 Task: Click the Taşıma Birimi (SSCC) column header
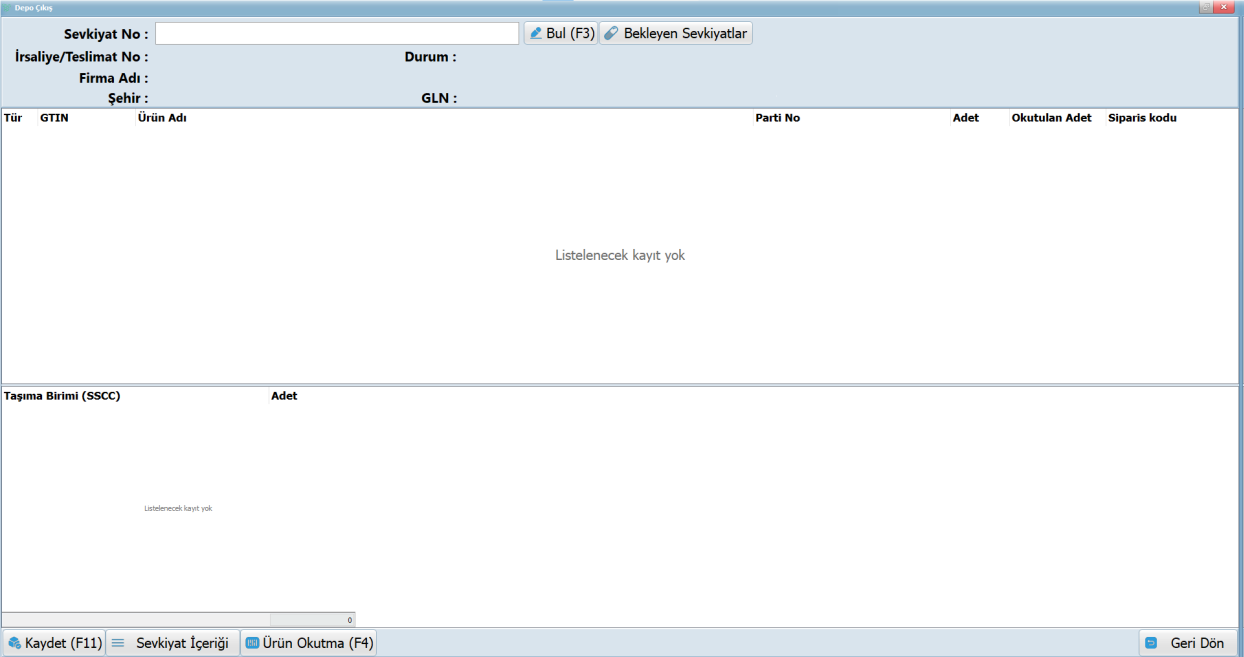pos(62,396)
